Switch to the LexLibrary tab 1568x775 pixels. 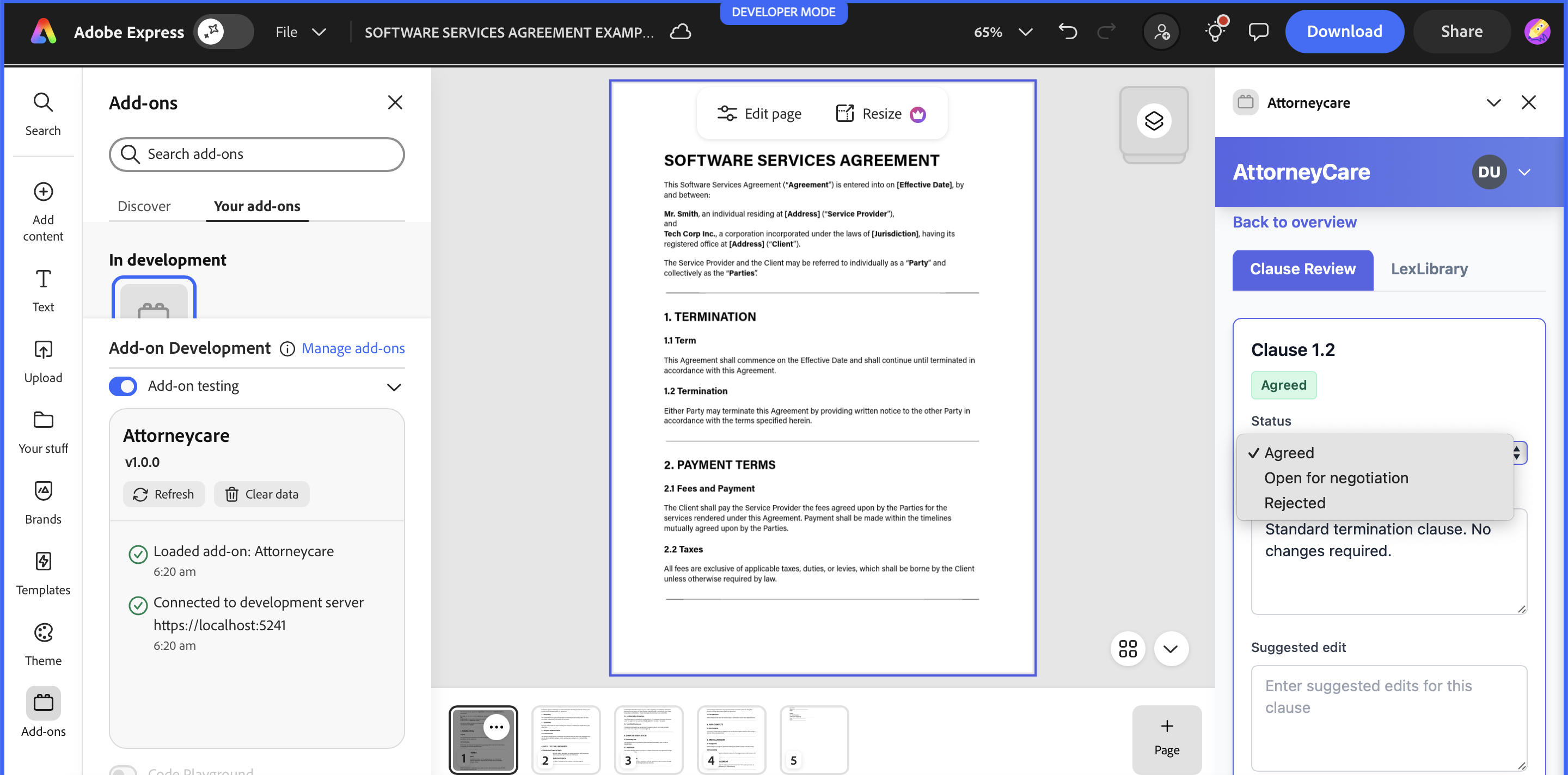click(x=1429, y=269)
